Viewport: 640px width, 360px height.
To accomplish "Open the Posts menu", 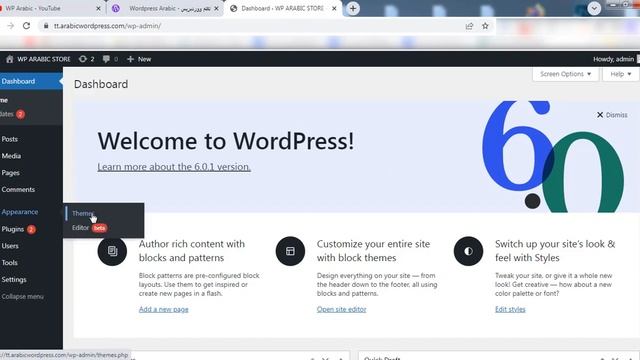I will pyautogui.click(x=30, y=139).
